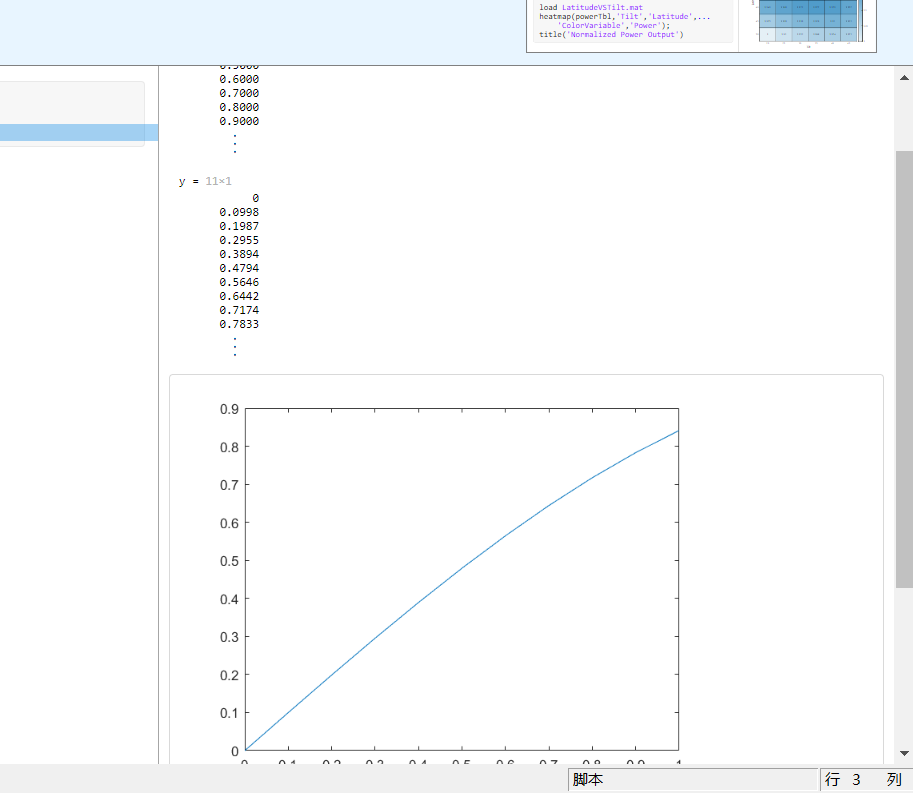The image size is (913, 793).
Task: Select the y = 11×1 variable header
Action: (x=205, y=181)
